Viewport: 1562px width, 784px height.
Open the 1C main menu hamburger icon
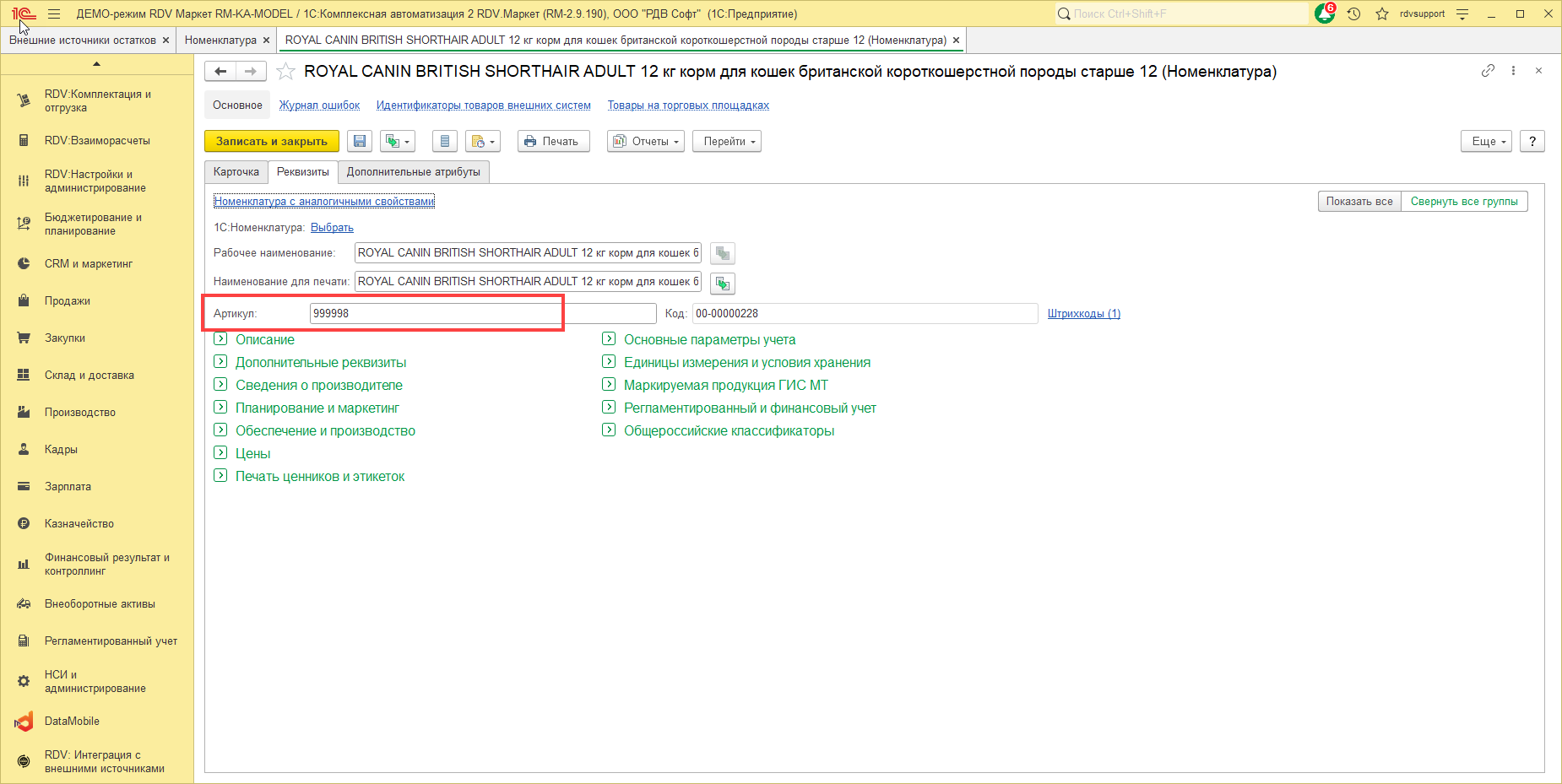tap(54, 14)
